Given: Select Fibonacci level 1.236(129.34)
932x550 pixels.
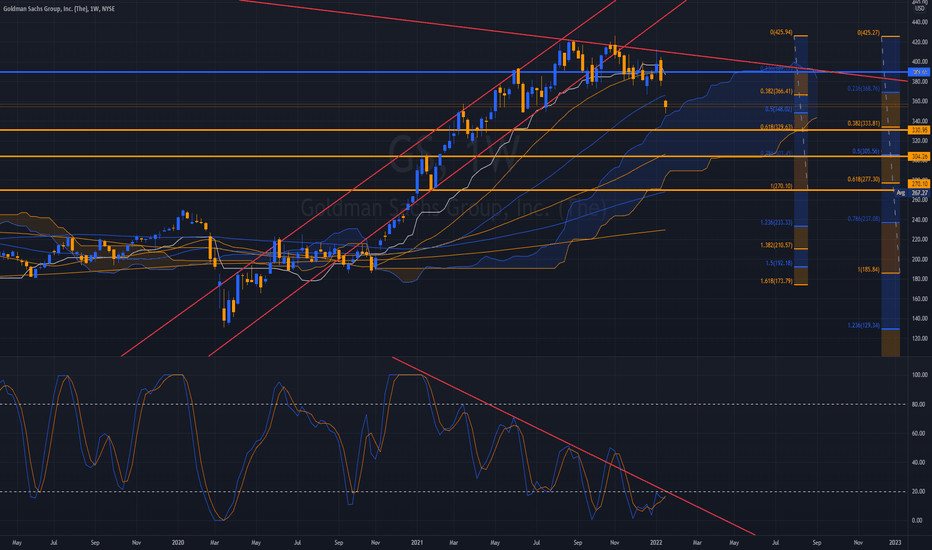Looking at the screenshot, I should pos(864,325).
